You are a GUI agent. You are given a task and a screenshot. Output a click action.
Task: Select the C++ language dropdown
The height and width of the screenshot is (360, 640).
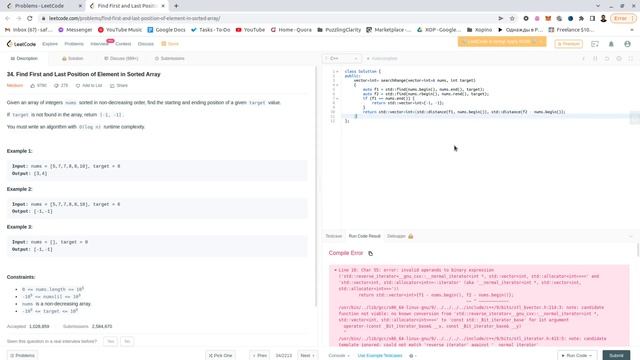coord(342,59)
